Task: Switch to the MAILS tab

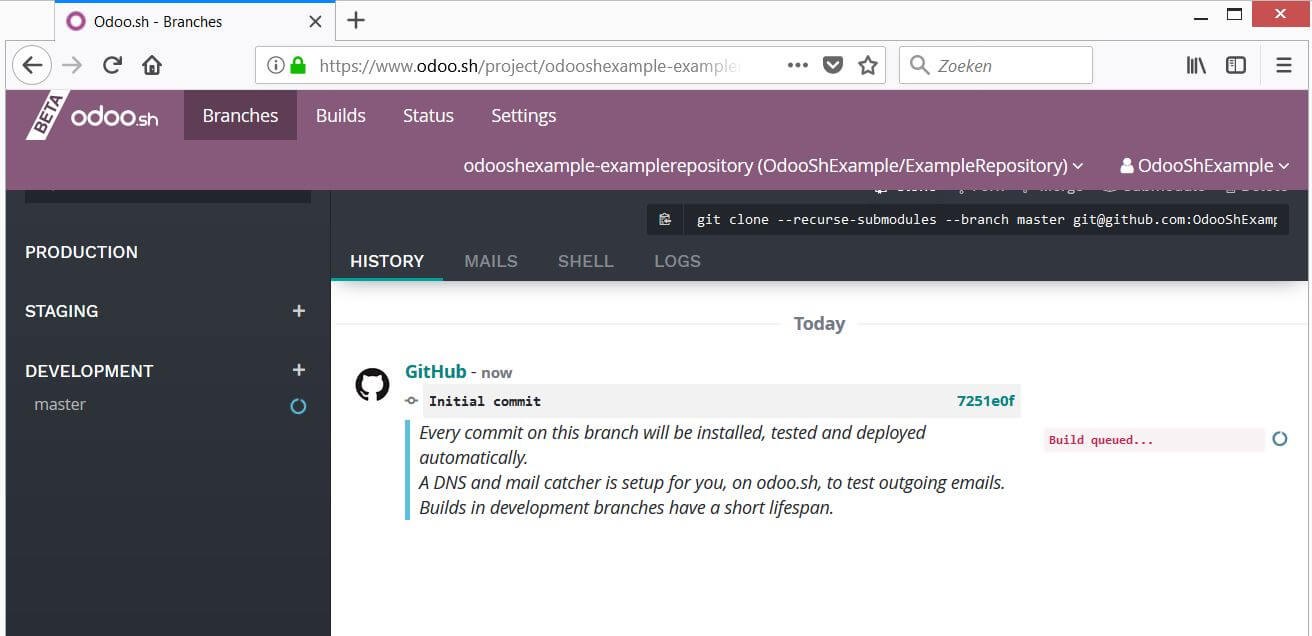Action: [491, 261]
